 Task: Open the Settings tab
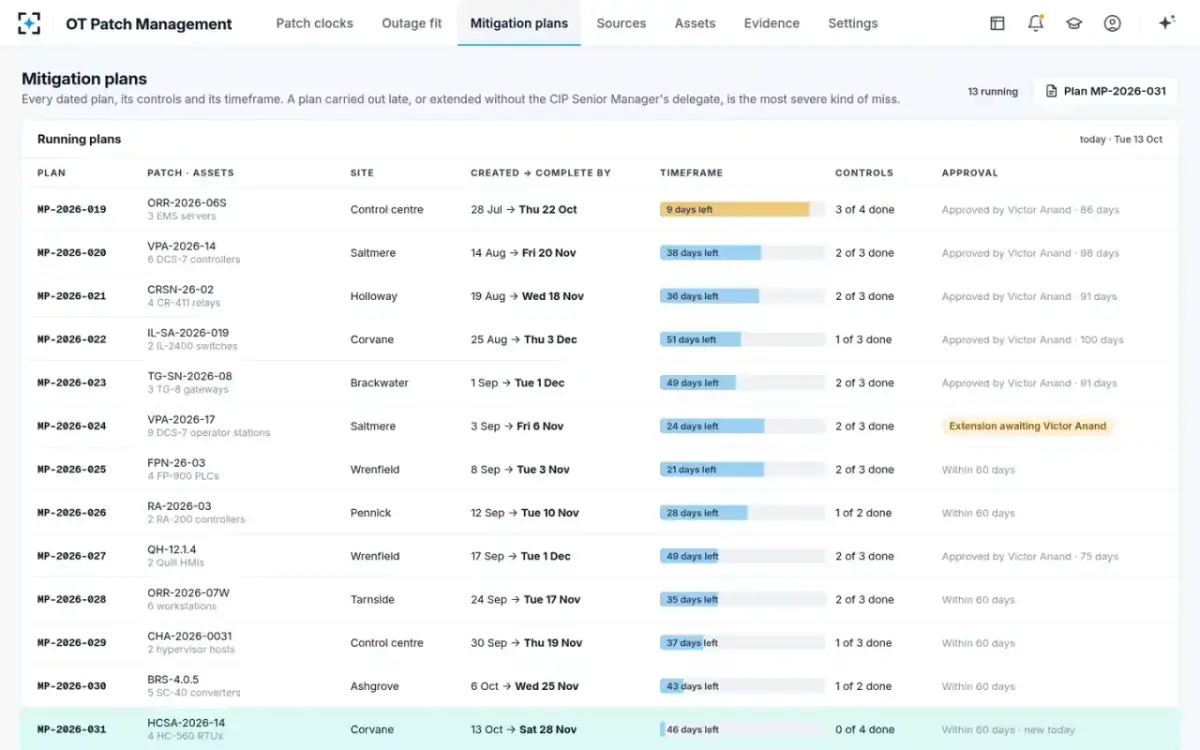point(853,23)
